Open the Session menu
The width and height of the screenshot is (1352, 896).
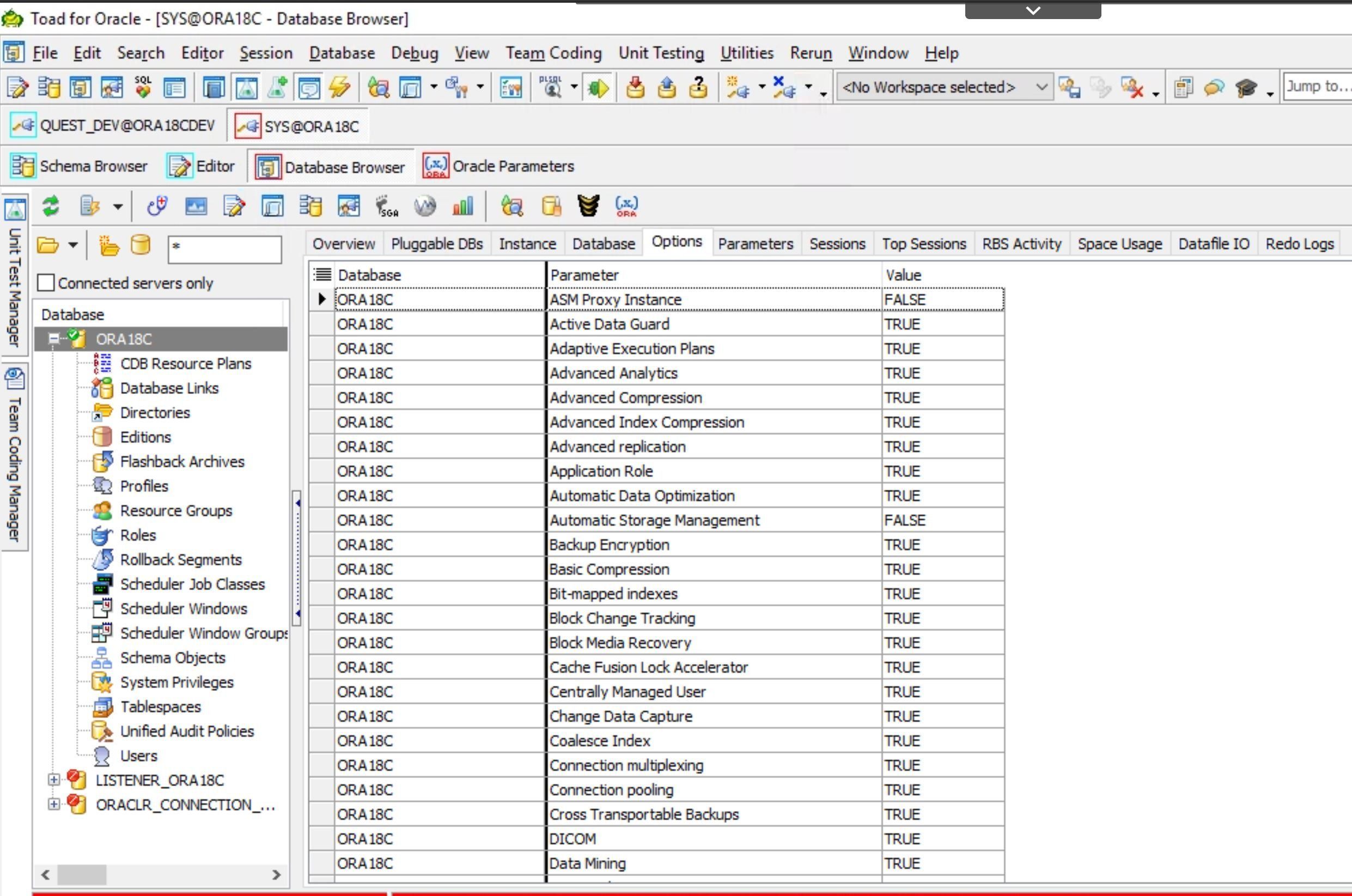click(266, 53)
